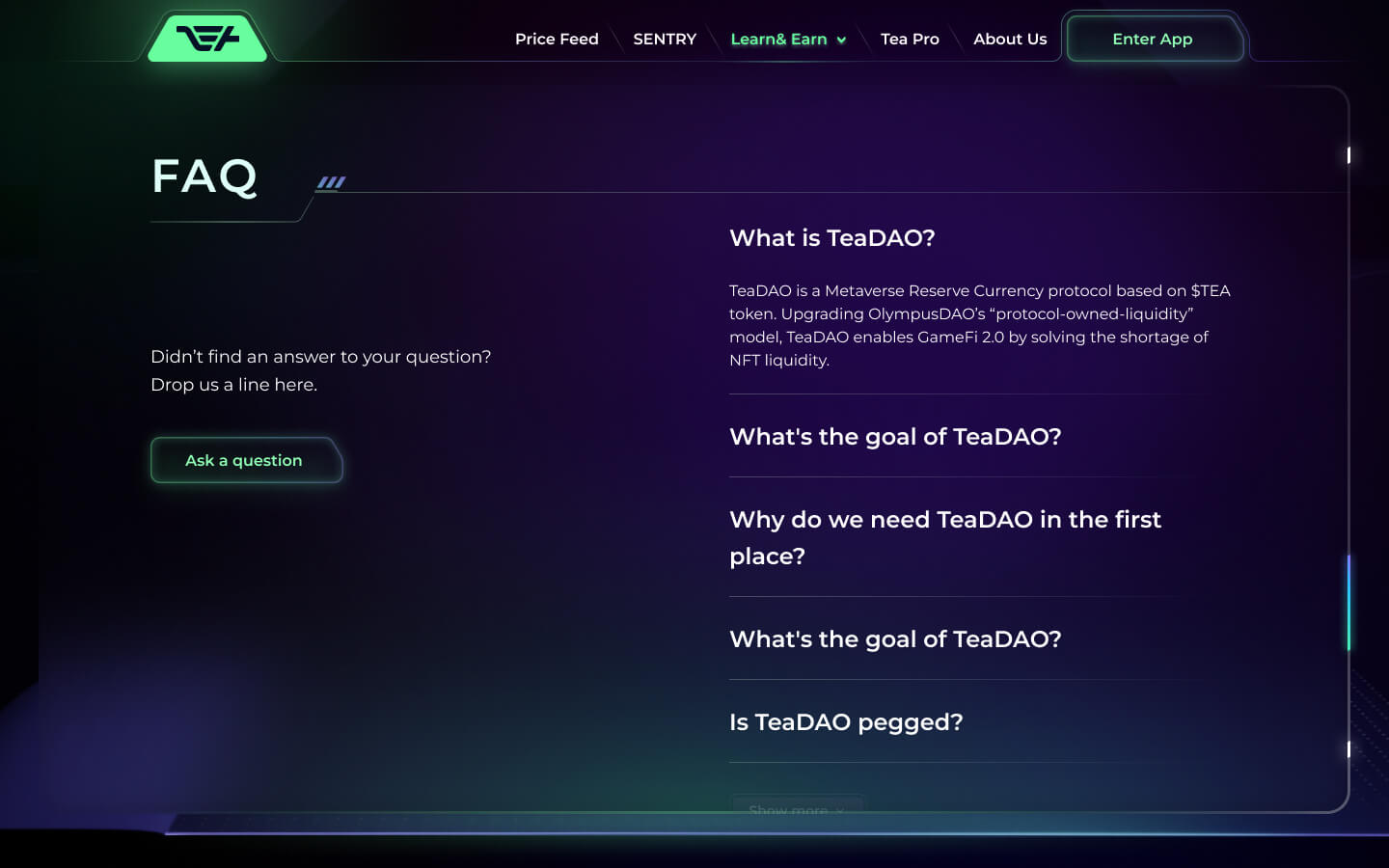Viewport: 1389px width, 868px height.
Task: Click the white marker near the panel's upper edge
Action: tap(1348, 155)
